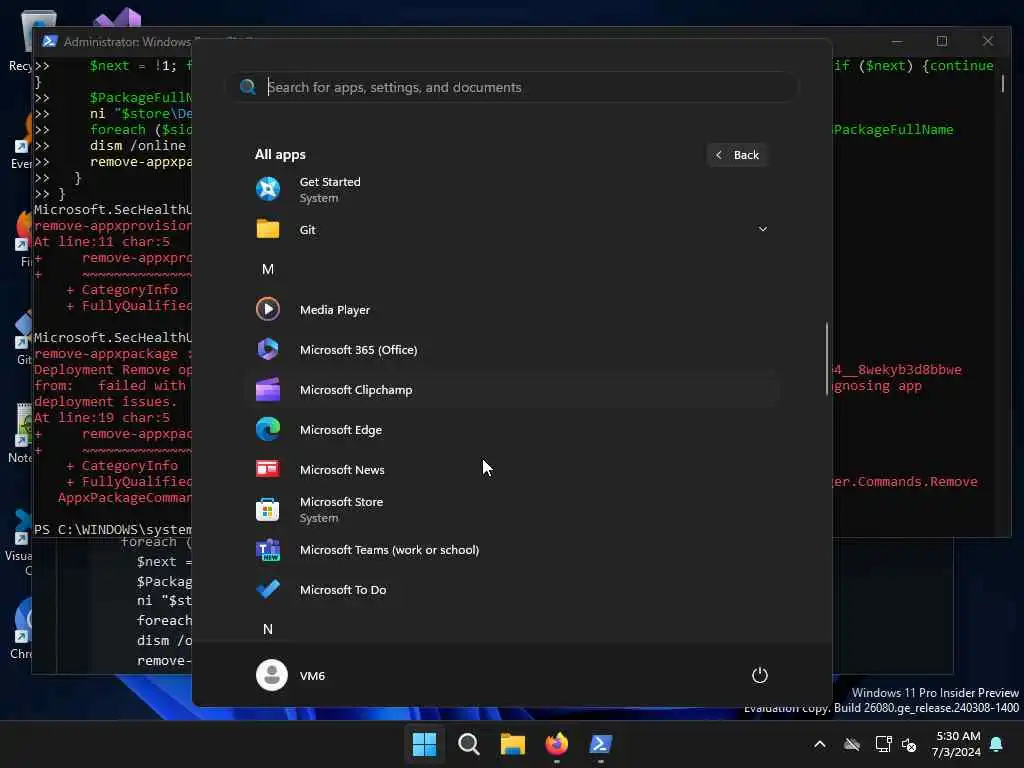Open the Get Started app icon

click(x=268, y=189)
